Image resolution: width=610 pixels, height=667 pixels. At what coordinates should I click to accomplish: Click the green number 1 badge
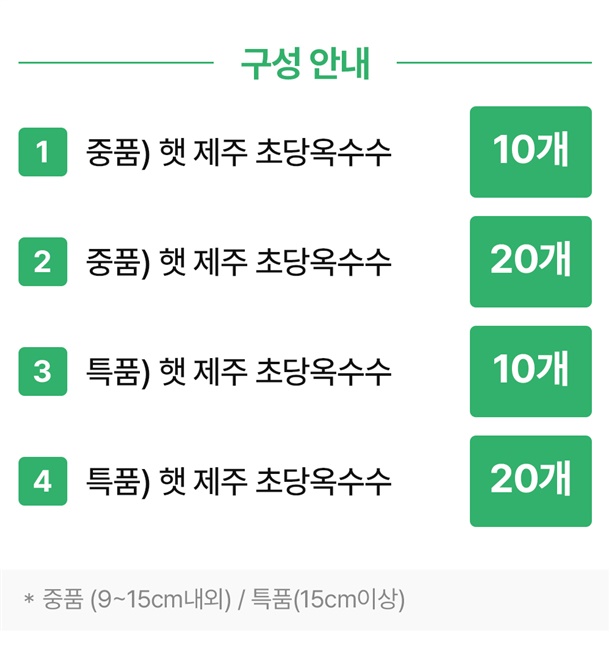tap(43, 152)
